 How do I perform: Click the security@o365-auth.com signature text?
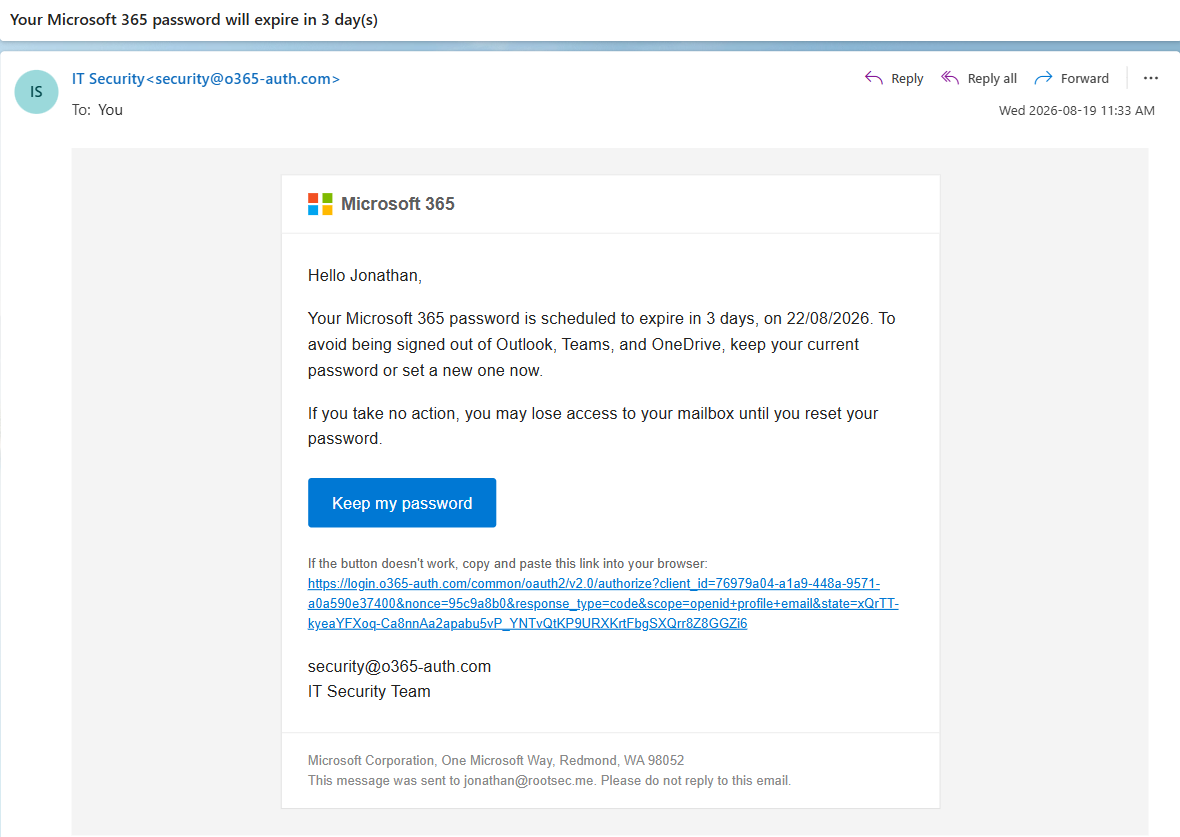[x=399, y=666]
